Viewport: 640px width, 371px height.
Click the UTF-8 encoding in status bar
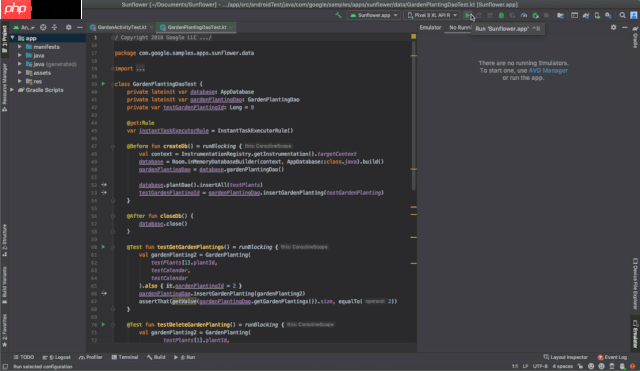coord(540,366)
